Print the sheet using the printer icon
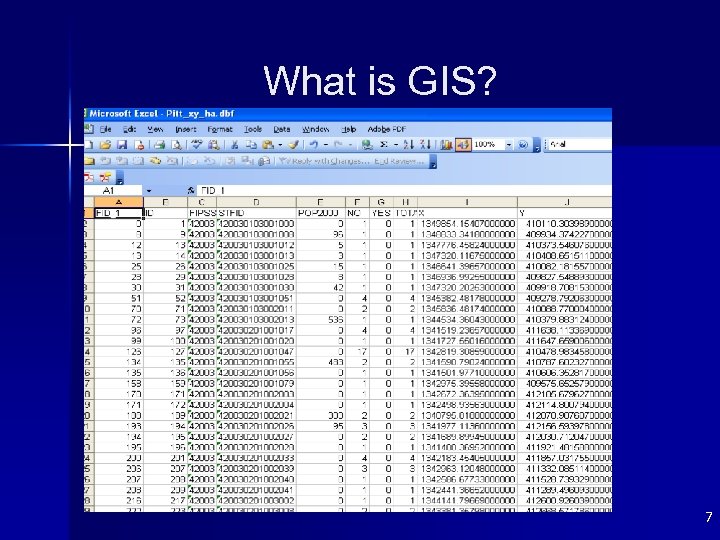The height and width of the screenshot is (540, 720). coord(159,145)
